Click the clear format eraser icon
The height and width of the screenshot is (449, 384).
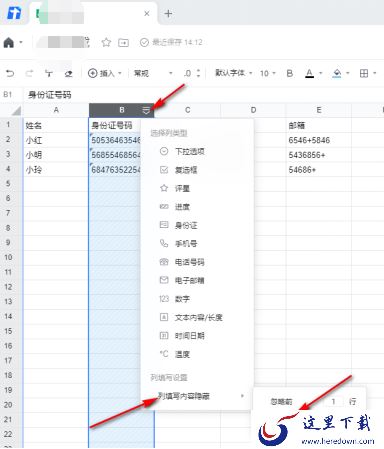(x=68, y=73)
